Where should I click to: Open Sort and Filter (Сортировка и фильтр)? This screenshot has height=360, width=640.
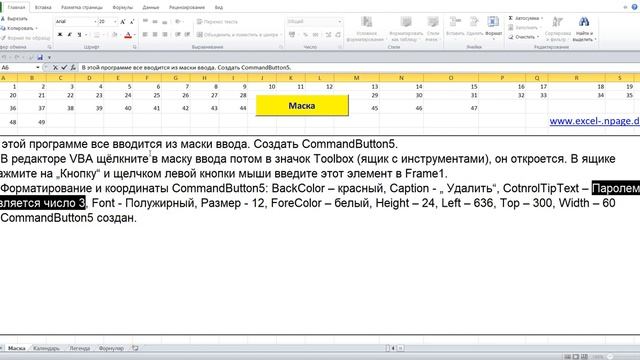click(558, 29)
